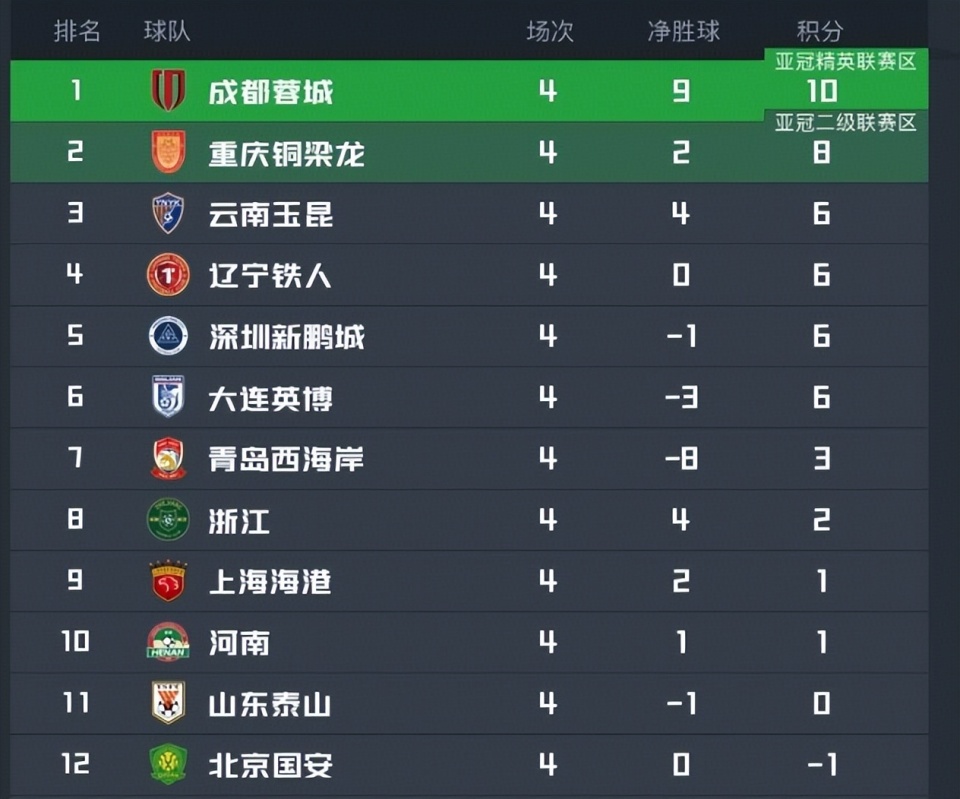Viewport: 960px width, 799px height.
Task: Select the 重庆铜梁龙 team badge
Action: point(167,152)
